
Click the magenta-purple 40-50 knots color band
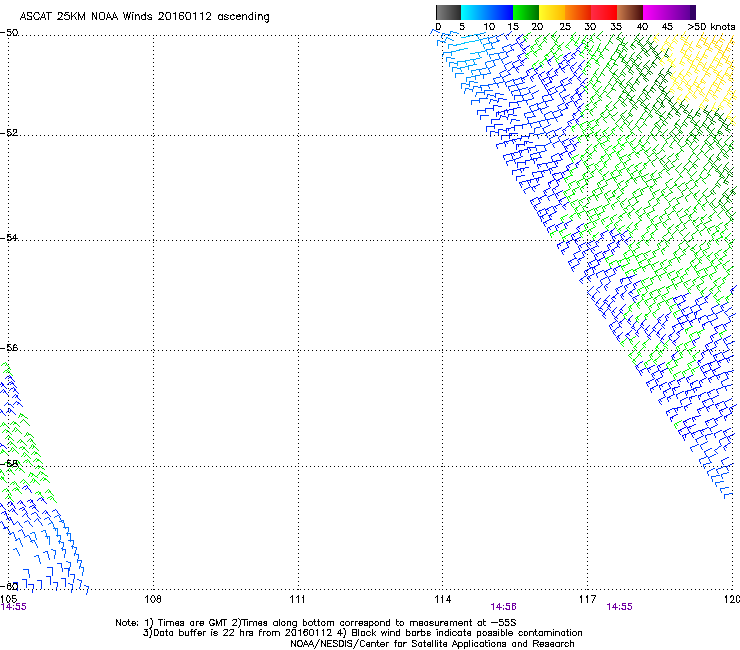pyautogui.click(x=669, y=12)
